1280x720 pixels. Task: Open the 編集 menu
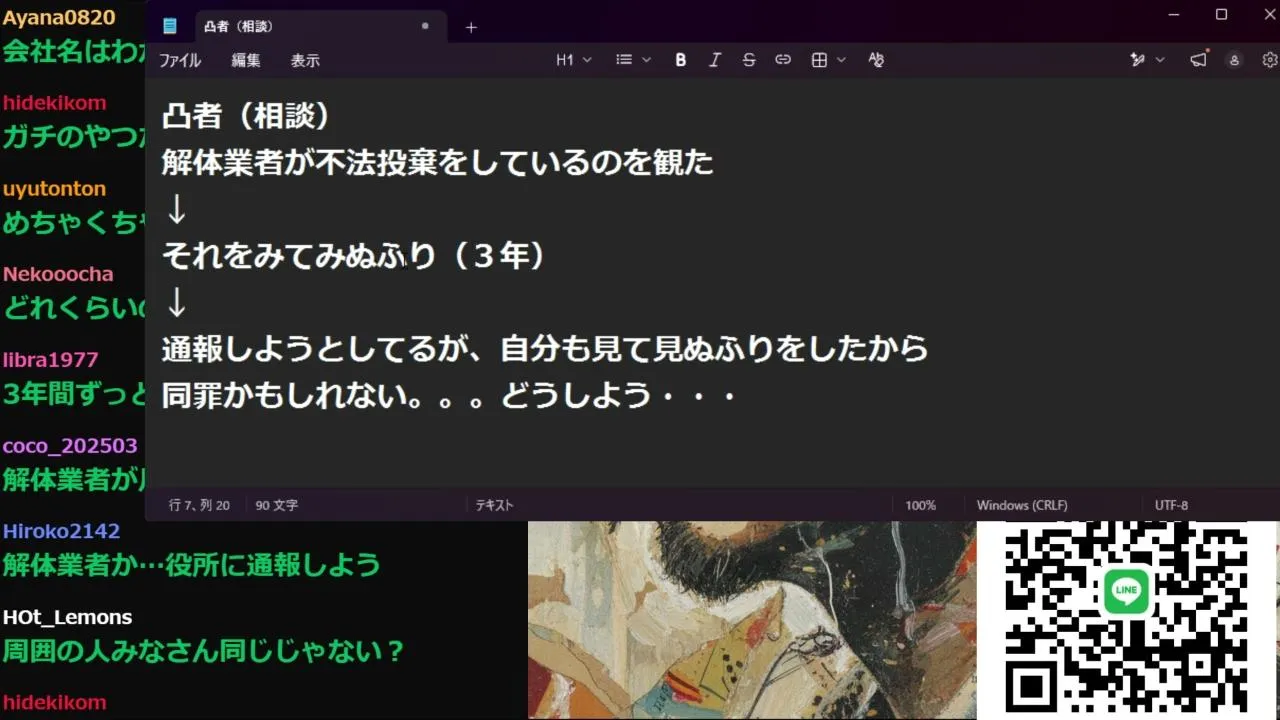coord(246,60)
